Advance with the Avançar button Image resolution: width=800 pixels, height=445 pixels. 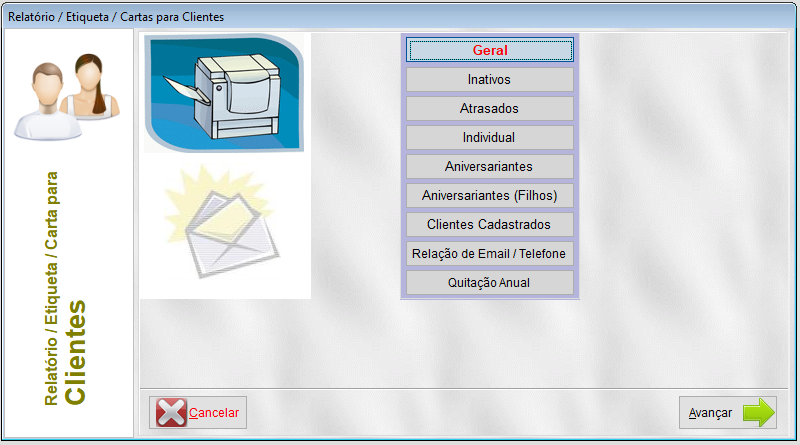(728, 412)
